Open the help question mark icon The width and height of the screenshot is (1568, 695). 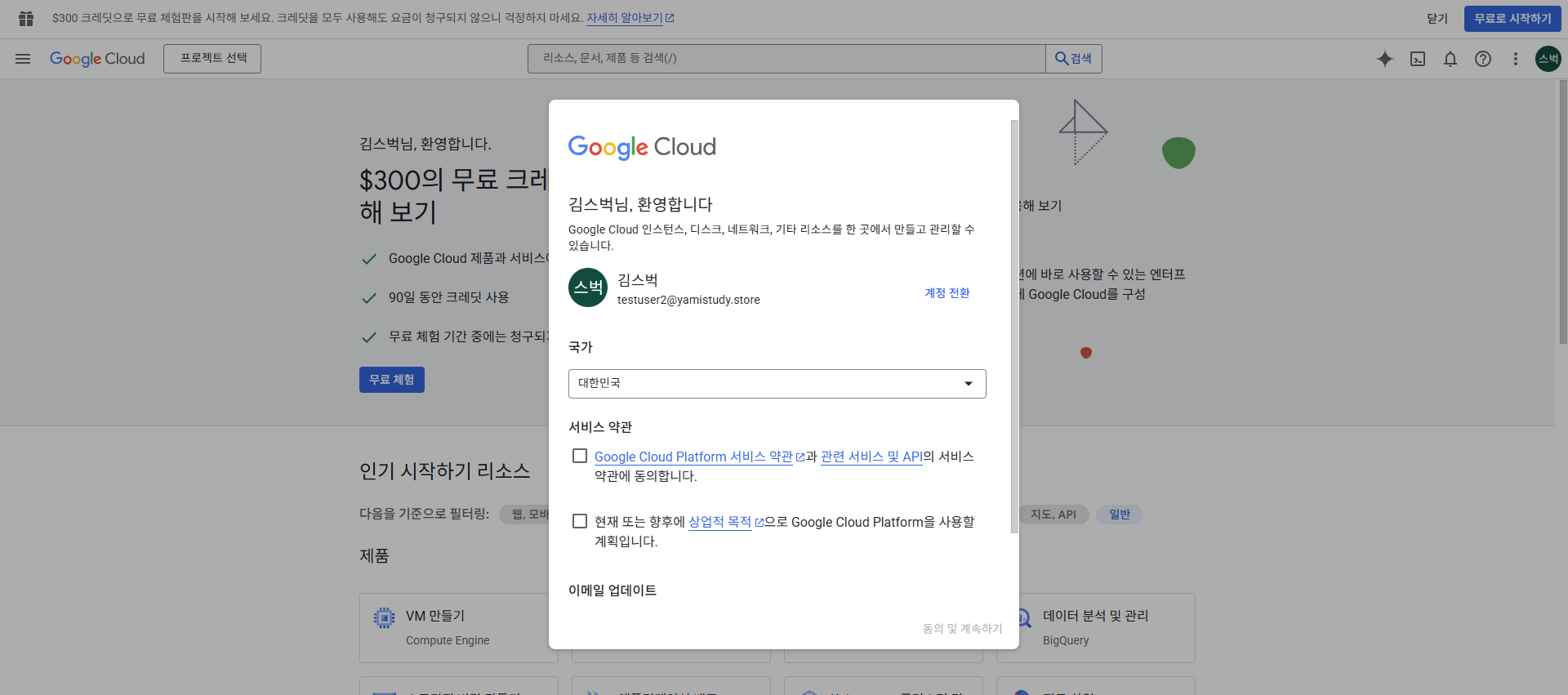tap(1483, 59)
